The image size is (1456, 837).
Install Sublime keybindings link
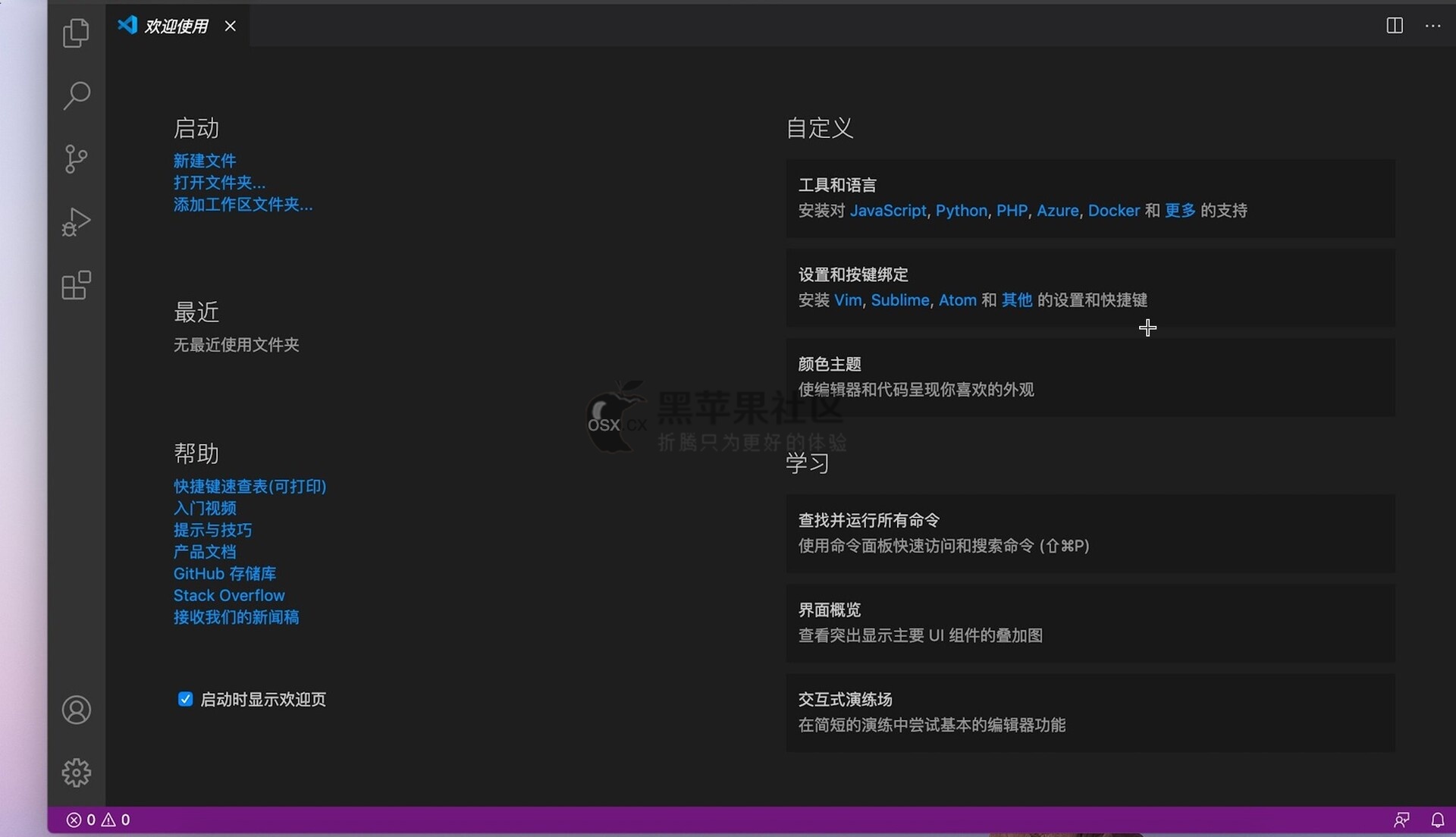pos(900,300)
